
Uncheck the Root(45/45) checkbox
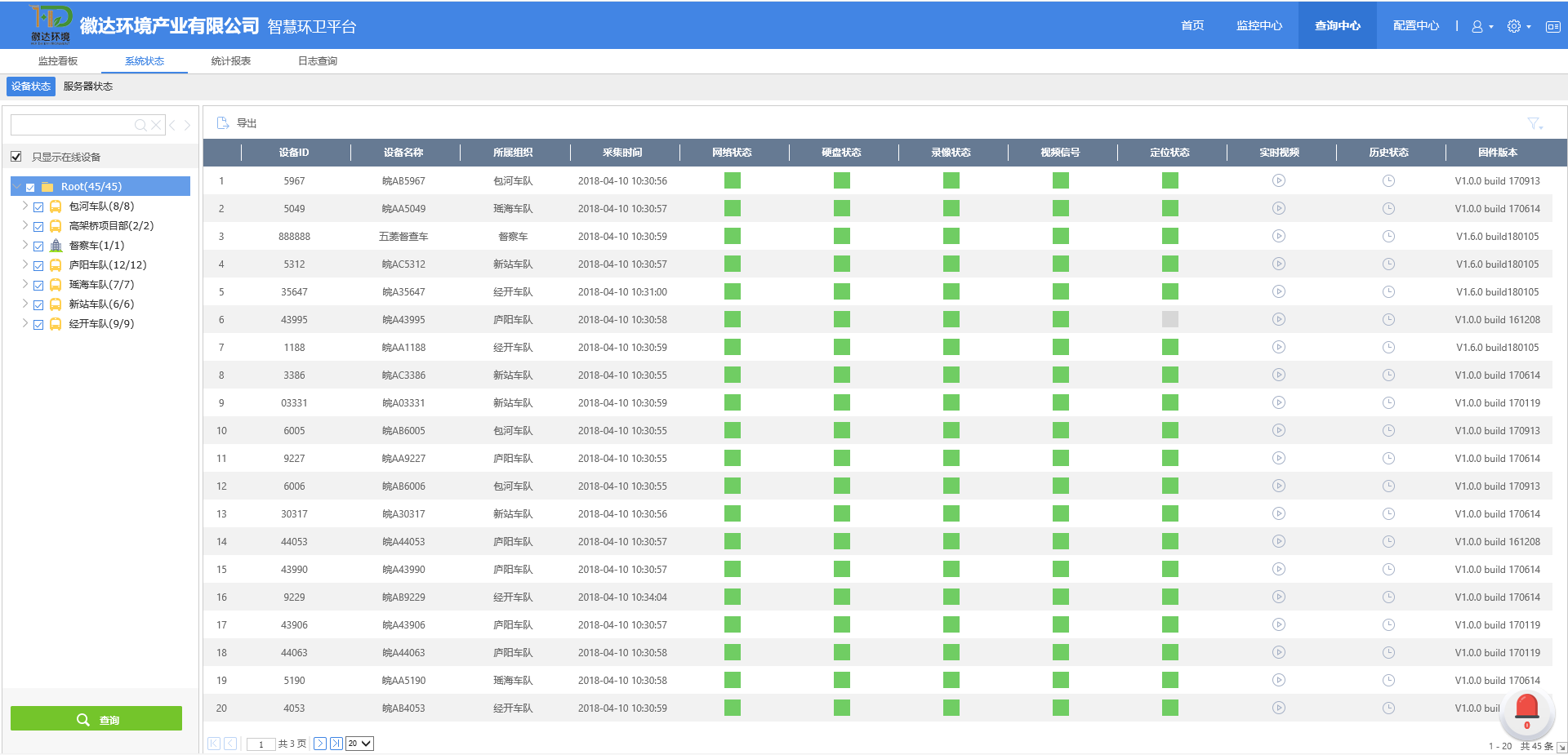[x=30, y=187]
